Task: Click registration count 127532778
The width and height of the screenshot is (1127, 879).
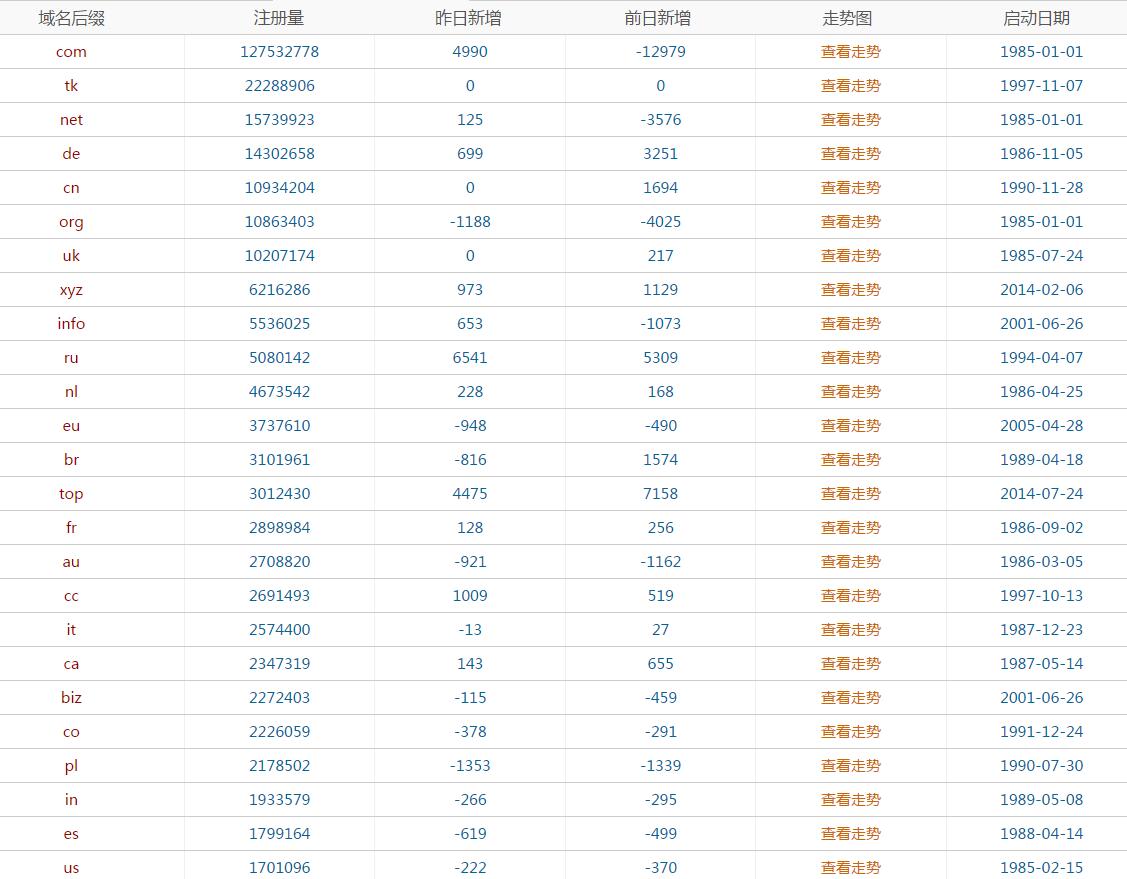Action: coord(280,52)
